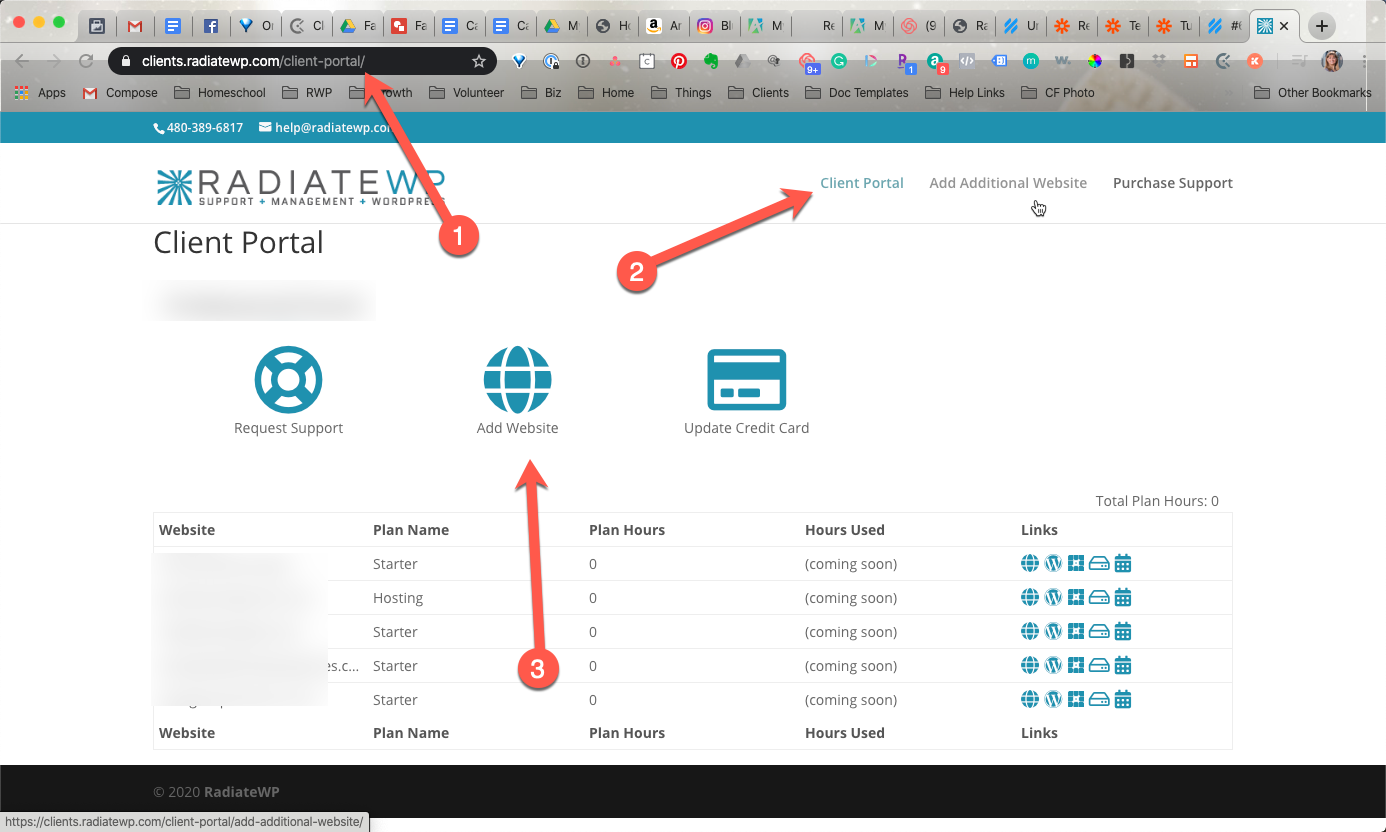Expand the Homeschool bookmarks folder
The height and width of the screenshot is (832, 1386).
pyautogui.click(x=220, y=92)
